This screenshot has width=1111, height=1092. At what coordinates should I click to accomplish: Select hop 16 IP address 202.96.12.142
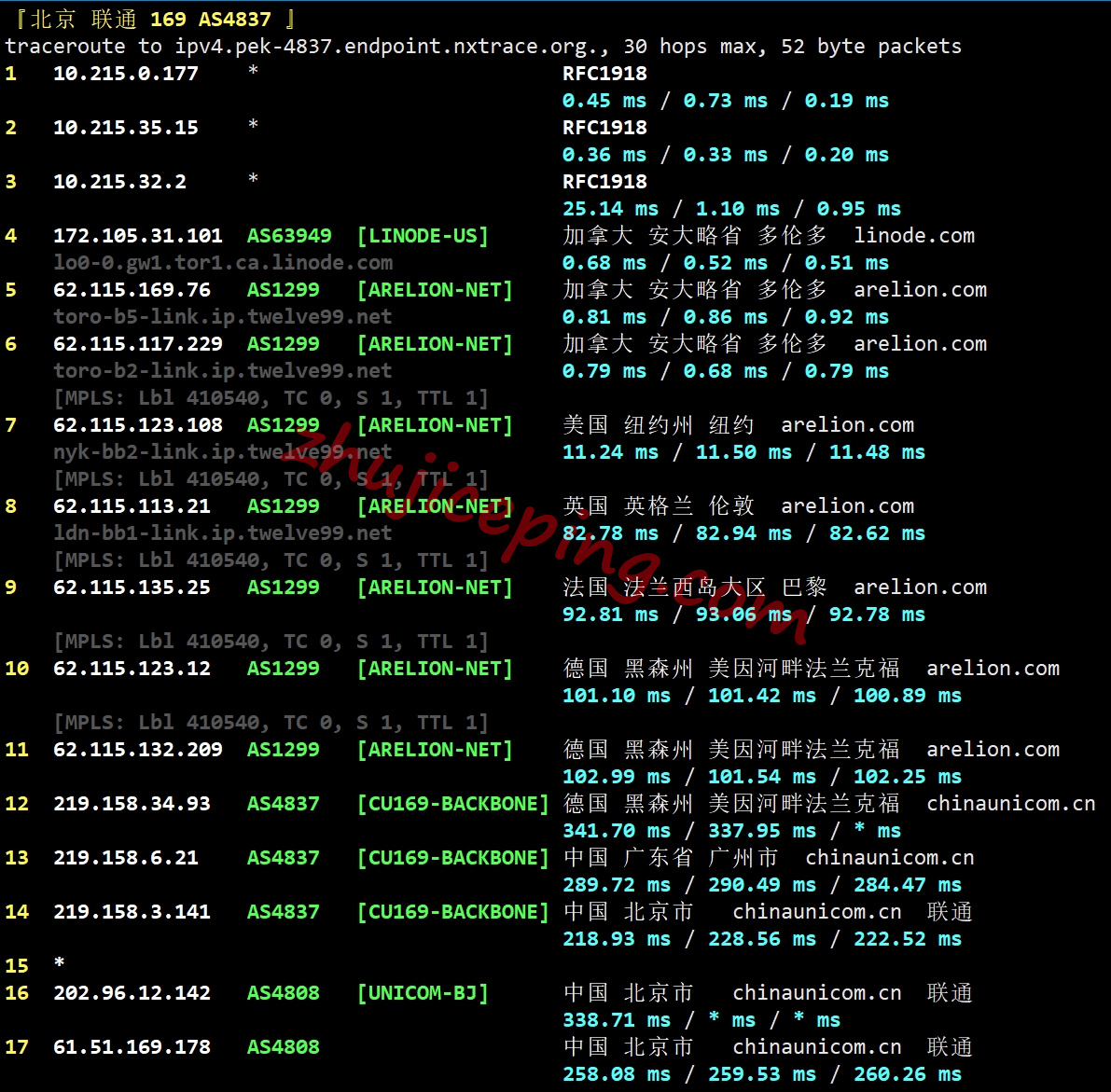(132, 993)
